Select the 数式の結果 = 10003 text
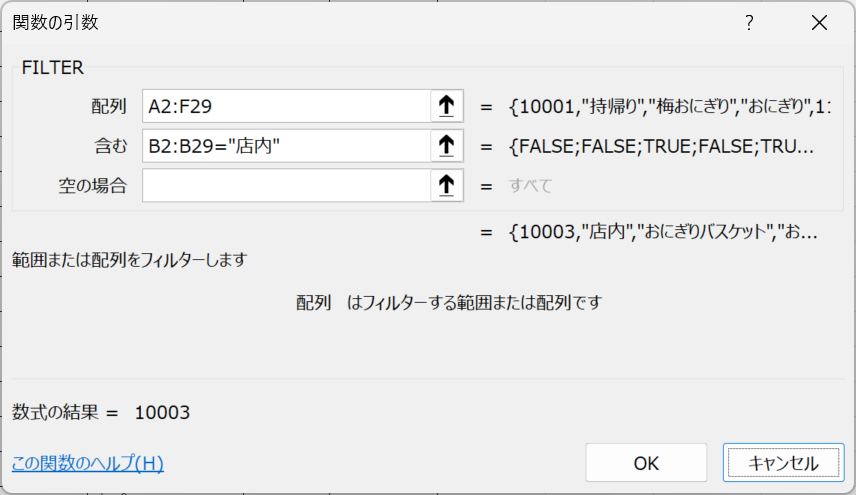 [101, 412]
